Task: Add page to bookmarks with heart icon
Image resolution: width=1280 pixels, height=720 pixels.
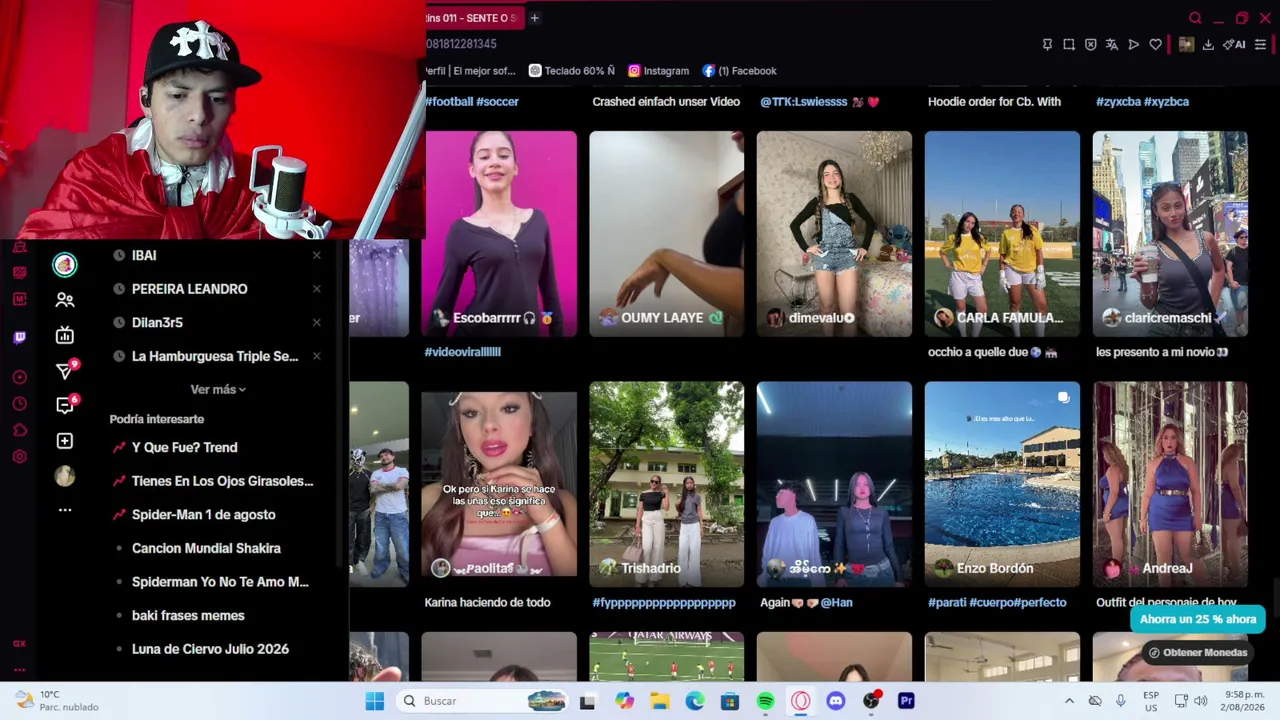Action: 1155,44
